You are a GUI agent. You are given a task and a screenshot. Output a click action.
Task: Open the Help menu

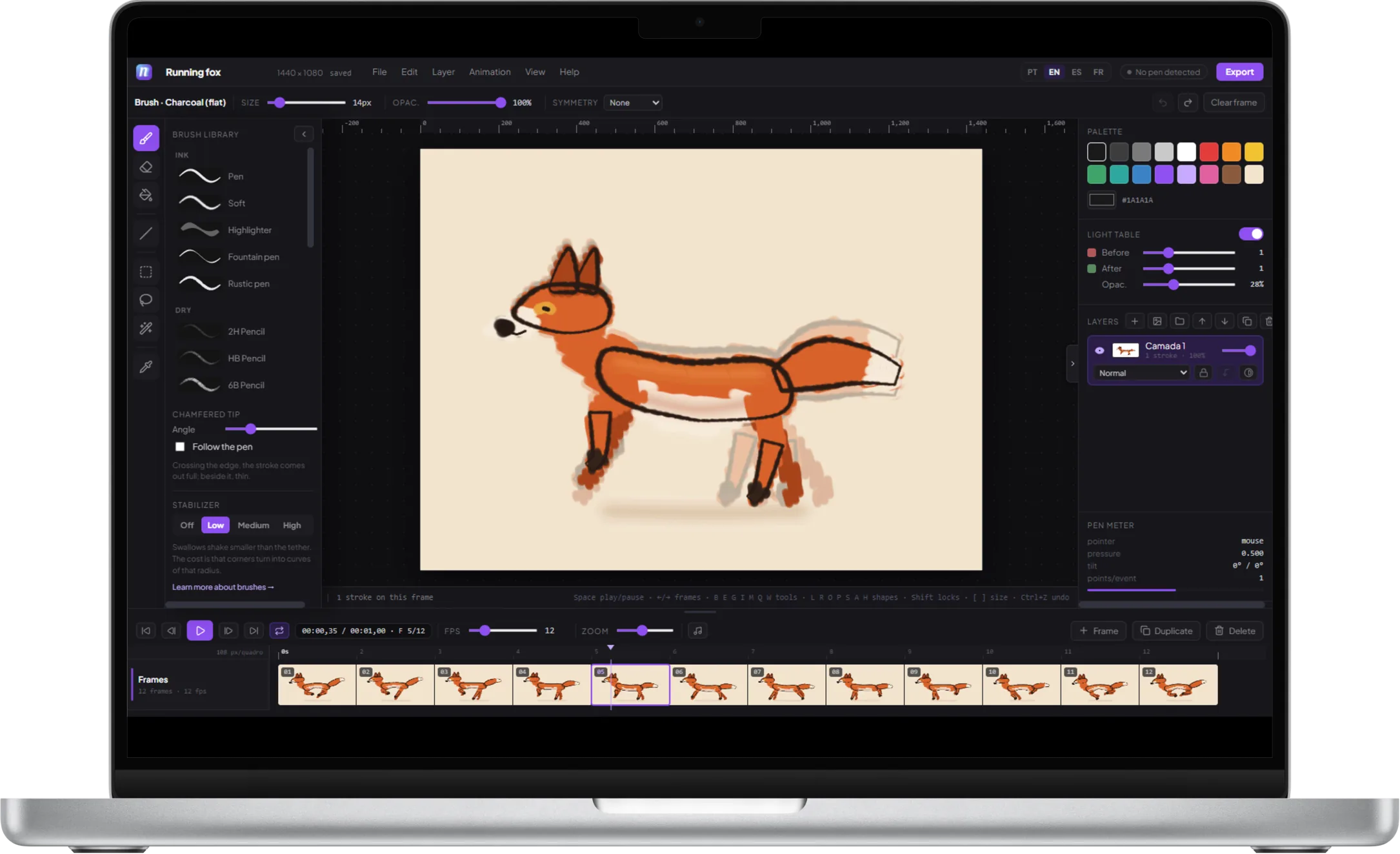569,72
